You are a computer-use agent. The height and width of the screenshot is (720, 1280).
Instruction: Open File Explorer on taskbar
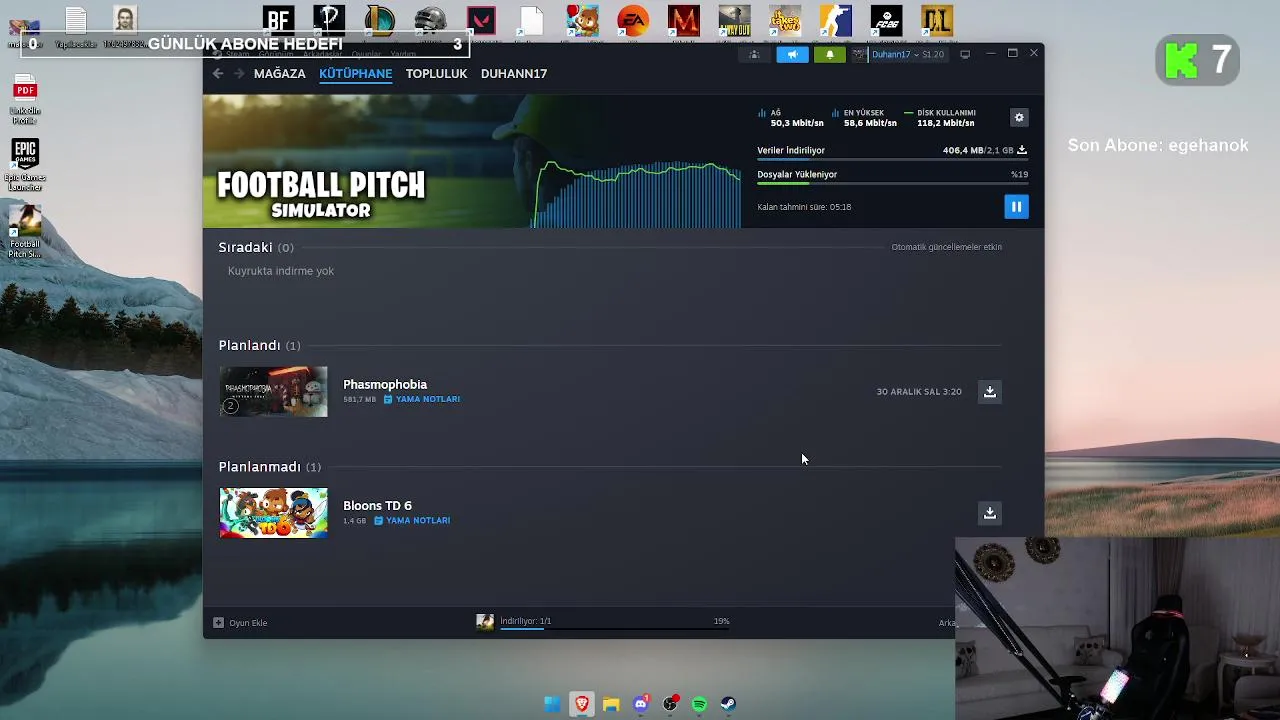[x=611, y=704]
